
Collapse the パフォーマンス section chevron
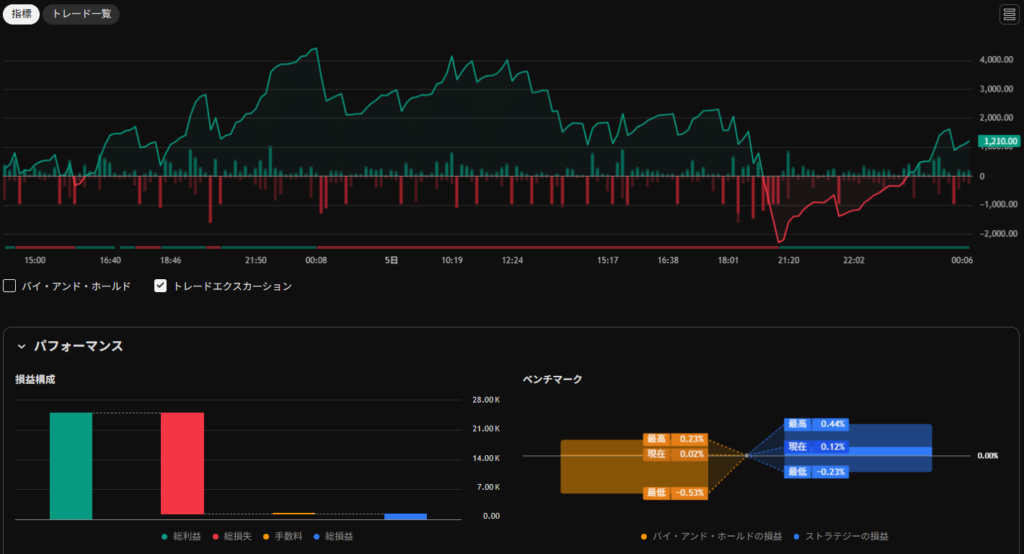(21, 346)
